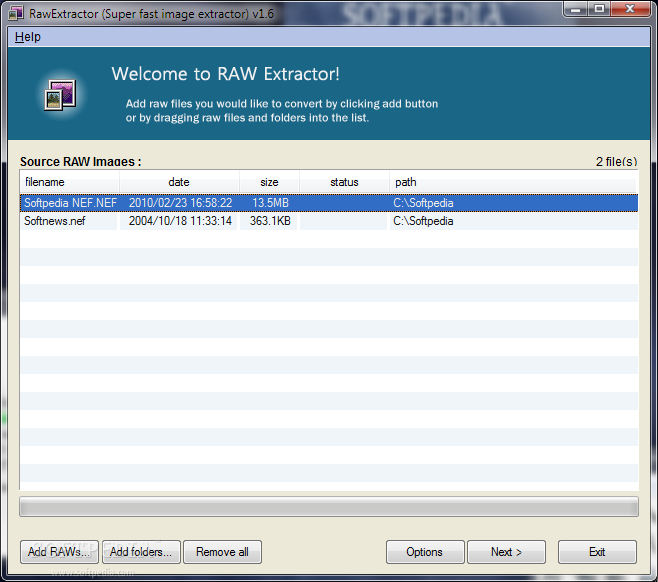
Task: Click the 2 file(s) counter label
Action: click(x=616, y=162)
